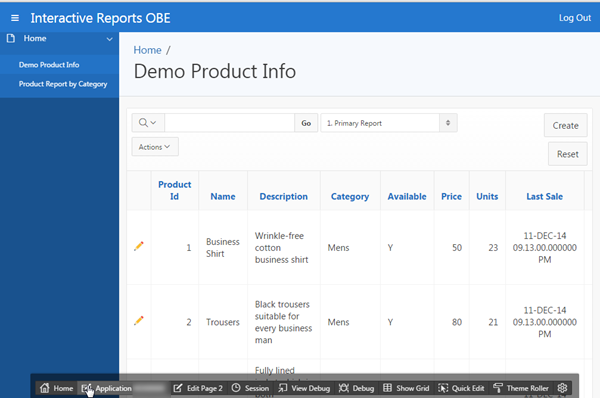
Task: Open Theme Roller from developer toolbar
Action: coord(521,388)
